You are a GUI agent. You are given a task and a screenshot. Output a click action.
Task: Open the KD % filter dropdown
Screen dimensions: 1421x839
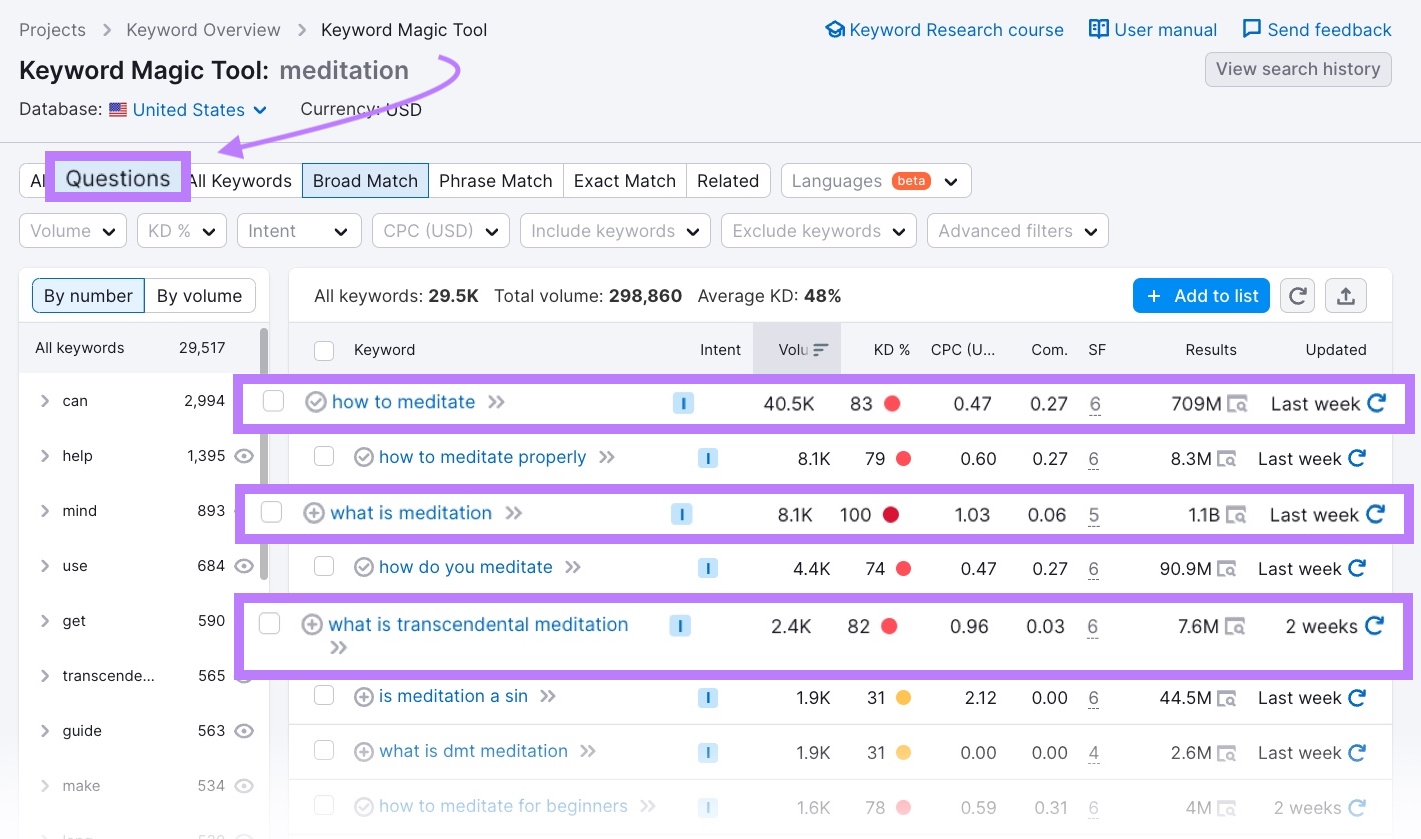[x=181, y=231]
